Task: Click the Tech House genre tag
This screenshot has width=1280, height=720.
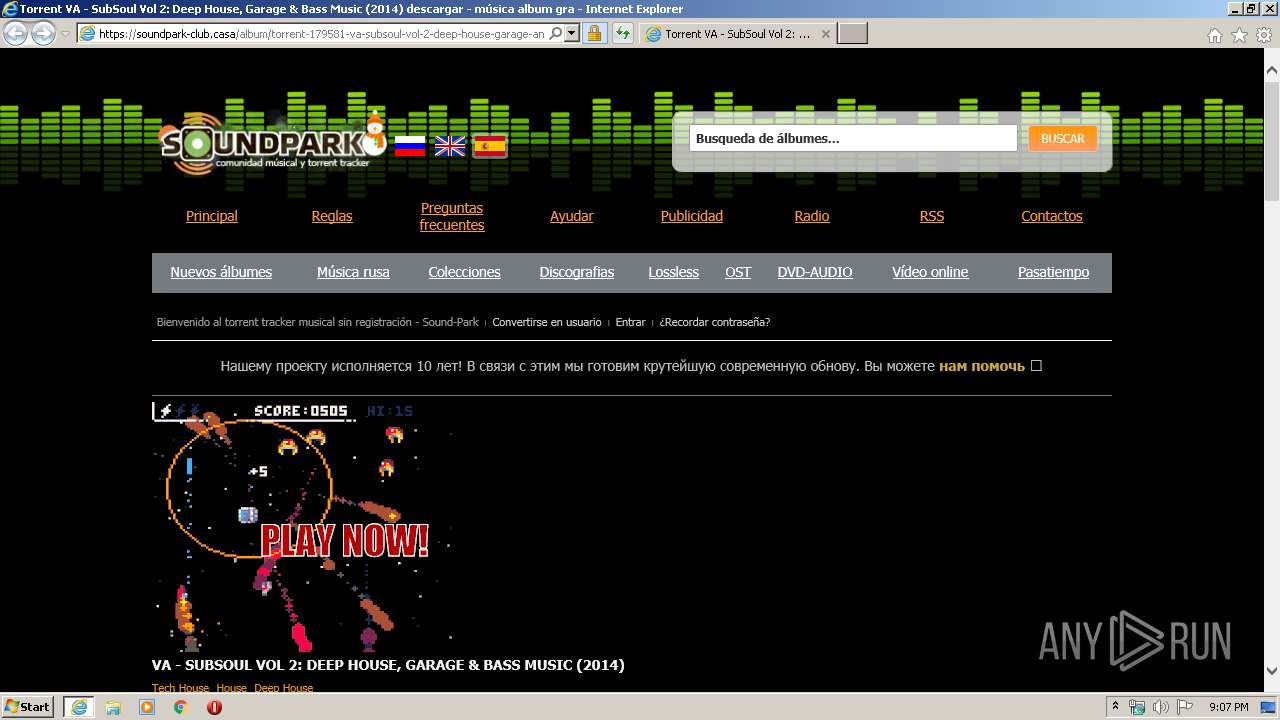Action: tap(181, 688)
